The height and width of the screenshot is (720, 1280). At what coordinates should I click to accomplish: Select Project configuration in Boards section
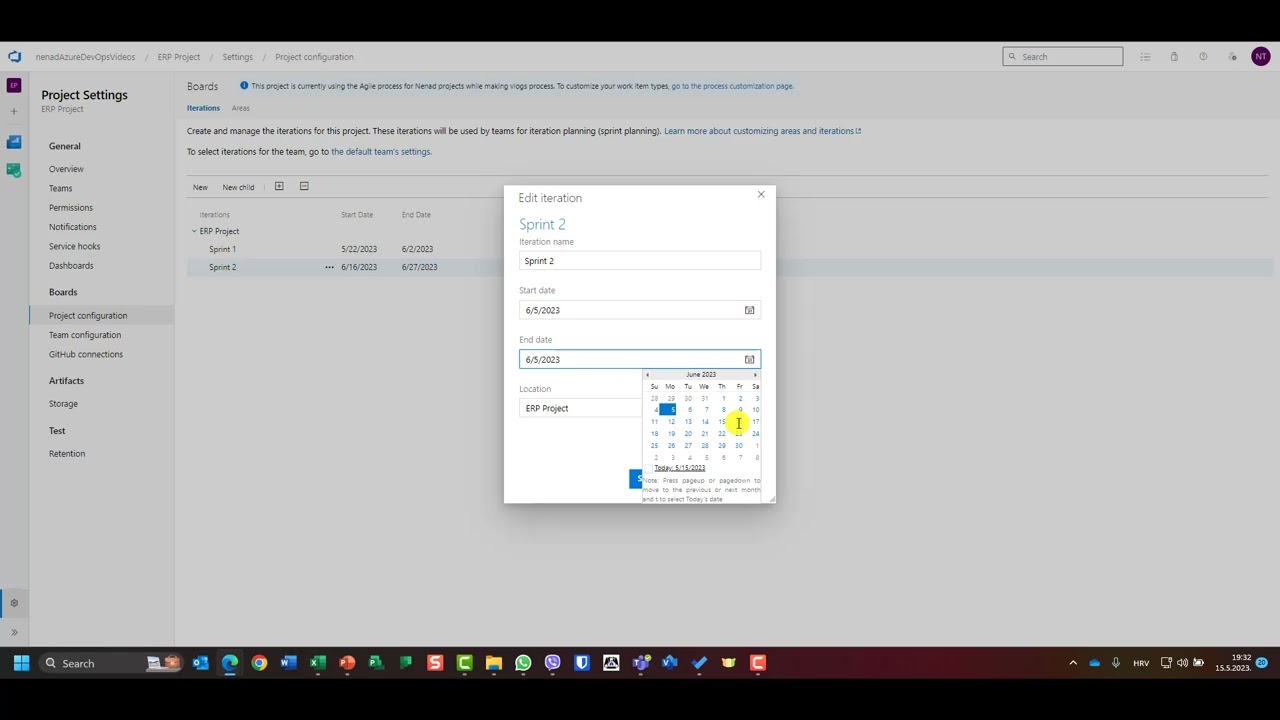88,316
